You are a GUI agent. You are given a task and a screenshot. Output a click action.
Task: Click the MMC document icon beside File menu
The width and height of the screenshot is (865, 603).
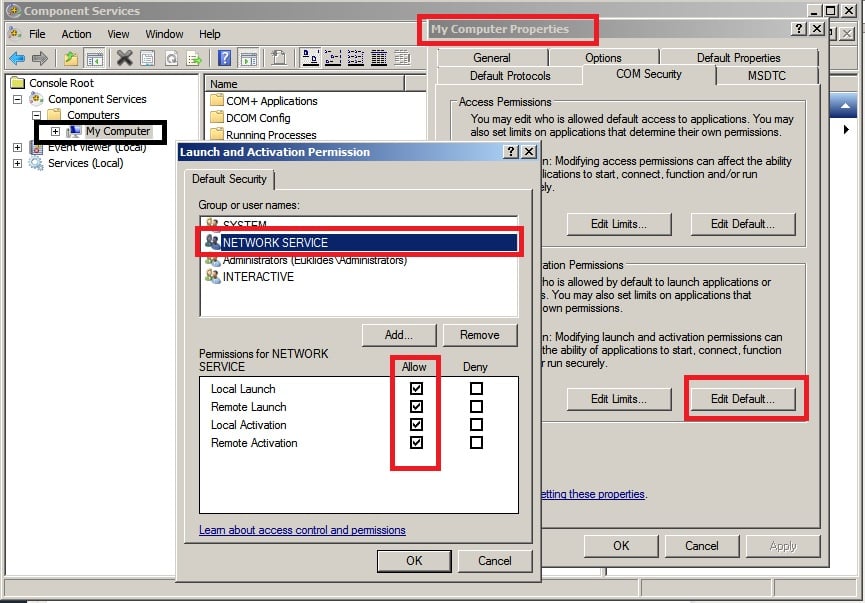click(x=15, y=34)
